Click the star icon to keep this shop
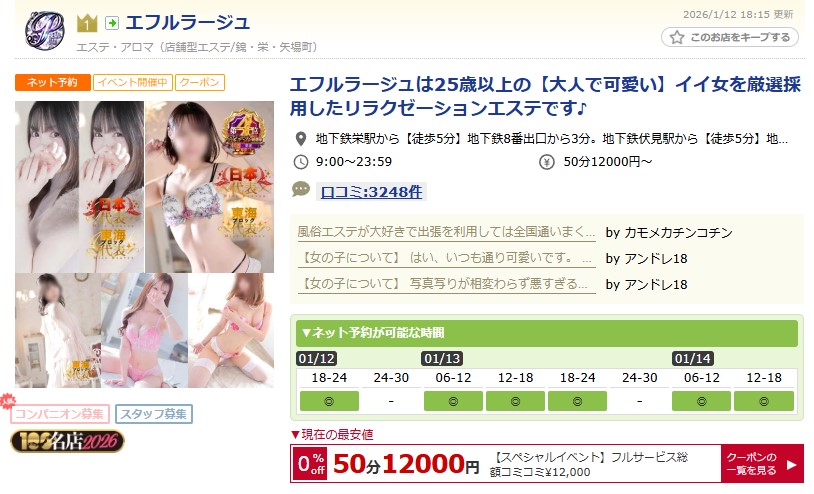Viewport: 814px width, 494px height. pyautogui.click(x=676, y=37)
